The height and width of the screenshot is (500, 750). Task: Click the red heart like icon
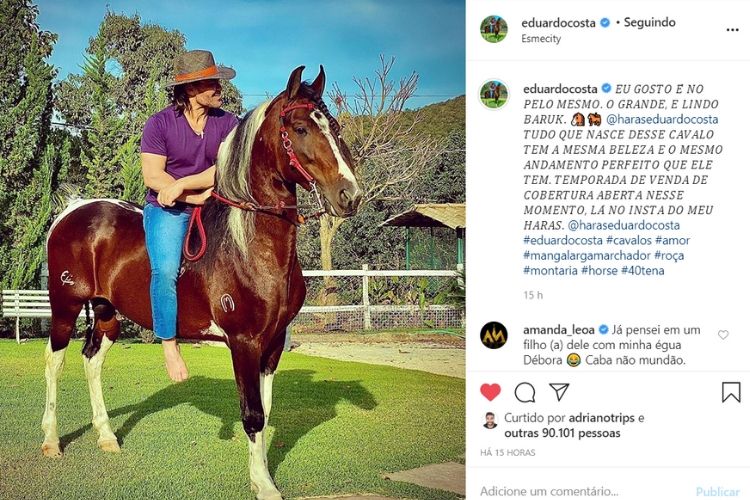(490, 392)
